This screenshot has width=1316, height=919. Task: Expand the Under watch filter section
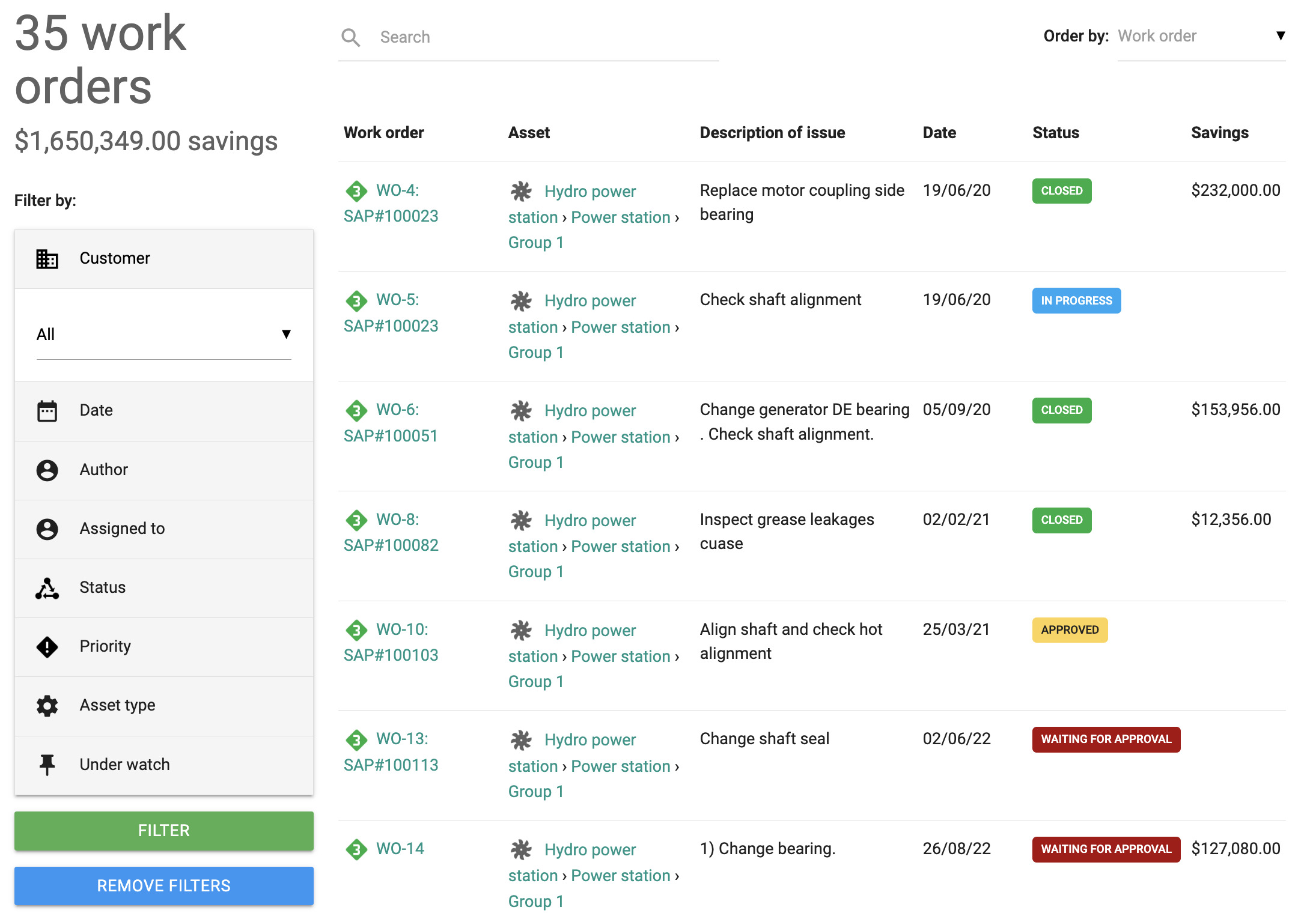164,764
